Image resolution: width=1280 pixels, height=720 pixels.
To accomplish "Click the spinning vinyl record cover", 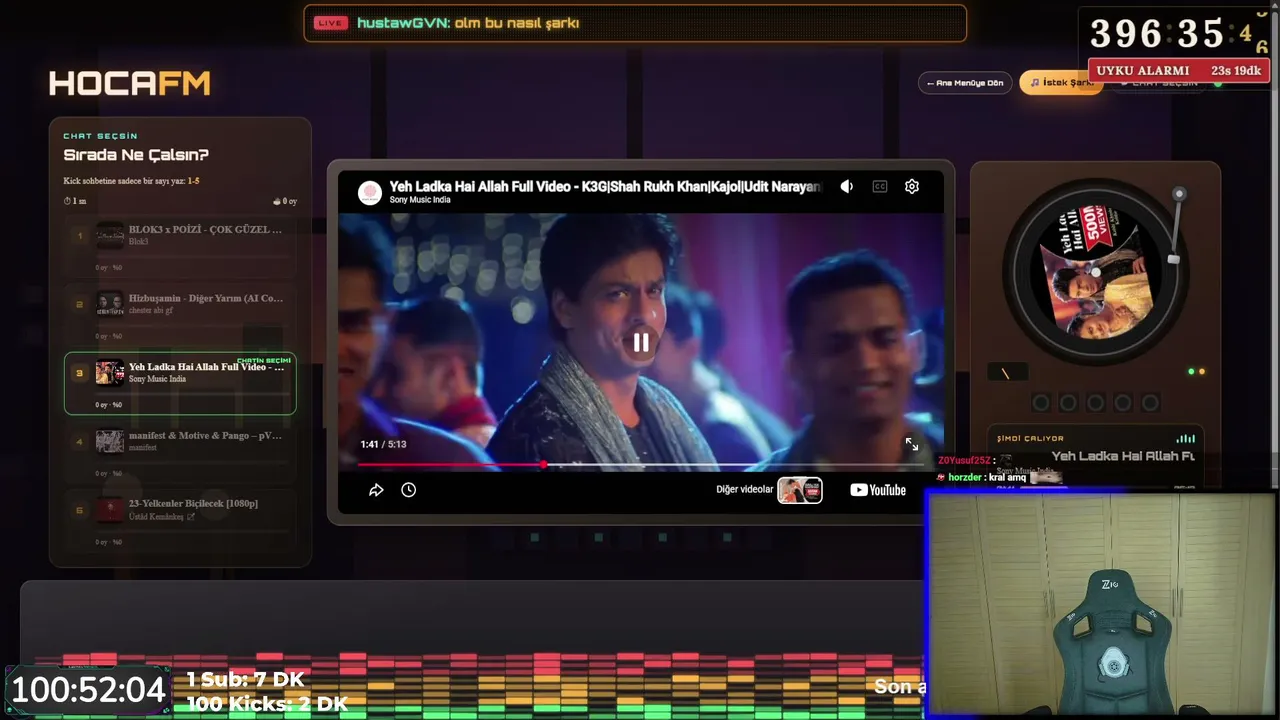I will pos(1094,272).
